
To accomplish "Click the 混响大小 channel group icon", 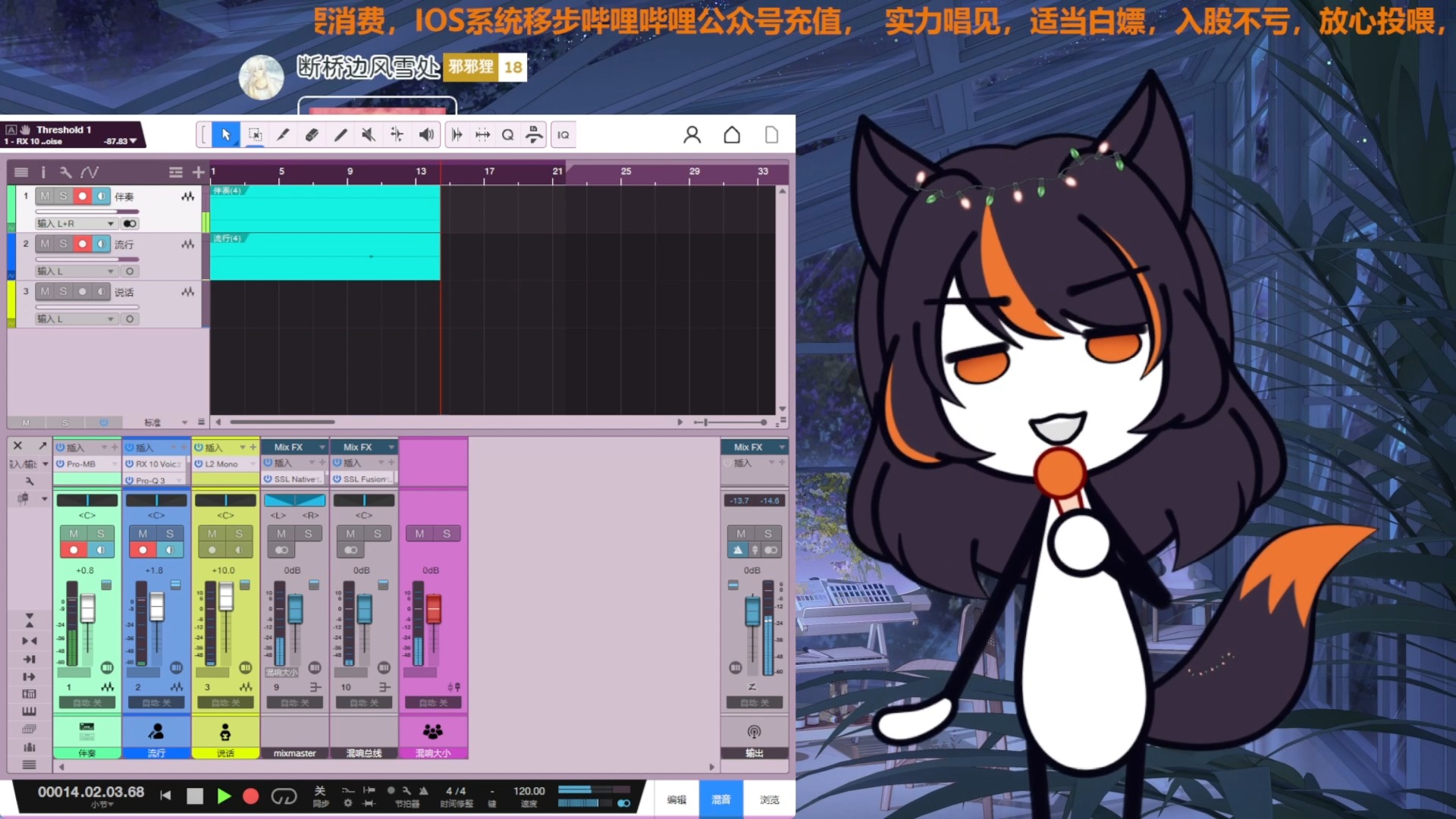I will tap(433, 731).
